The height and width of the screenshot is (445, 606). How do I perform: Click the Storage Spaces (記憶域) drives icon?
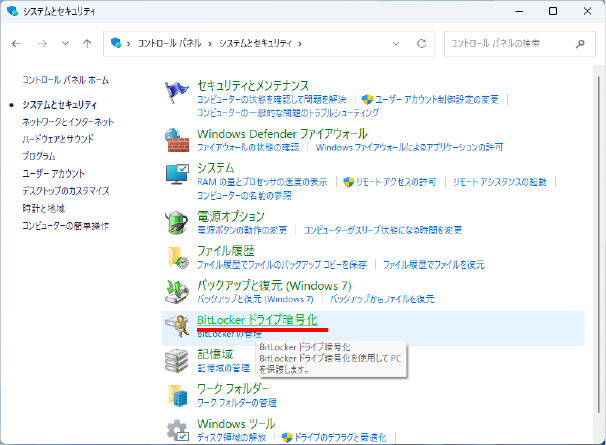[x=177, y=360]
